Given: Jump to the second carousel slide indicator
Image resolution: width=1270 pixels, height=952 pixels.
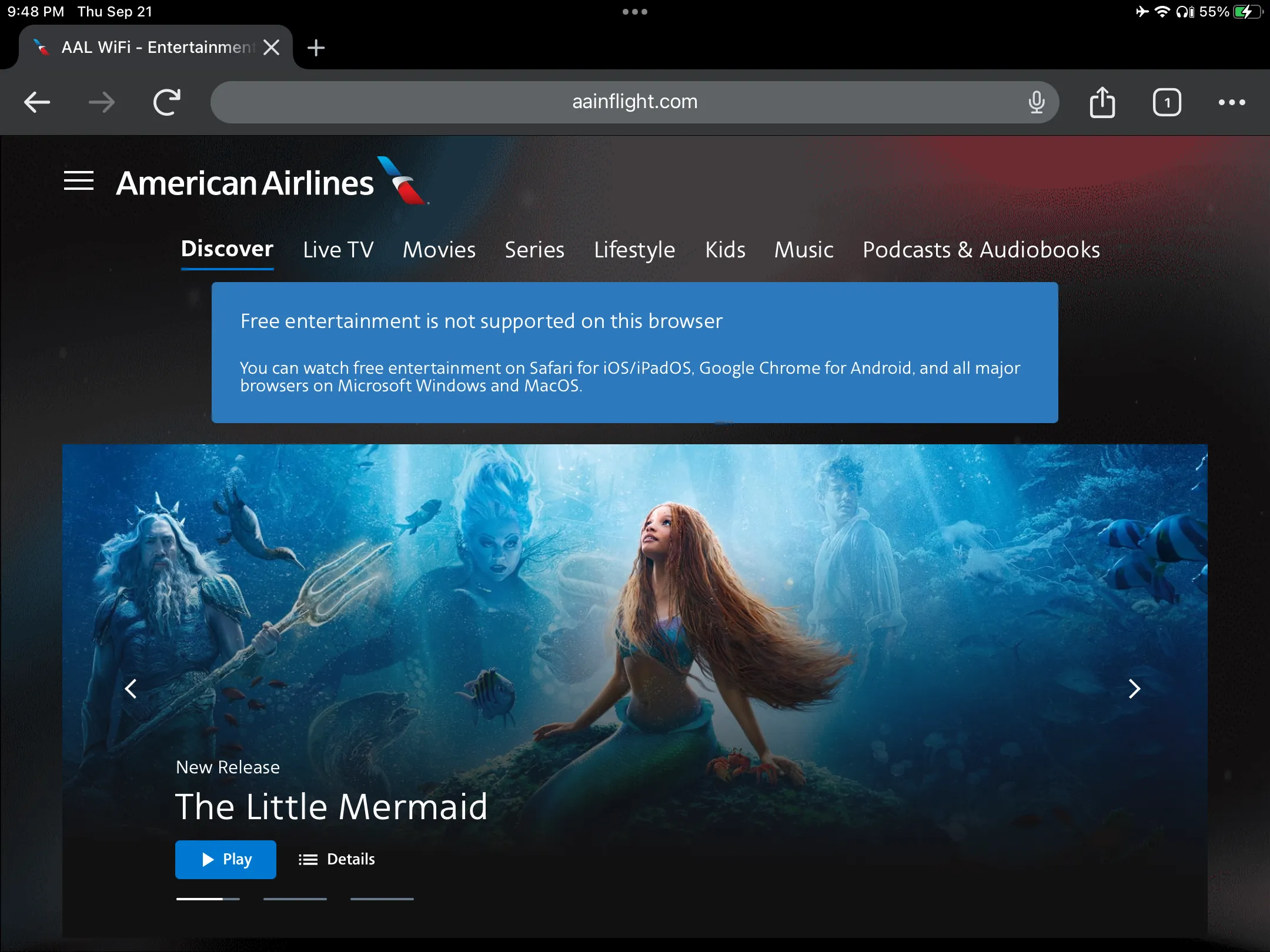Looking at the screenshot, I should coord(295,899).
